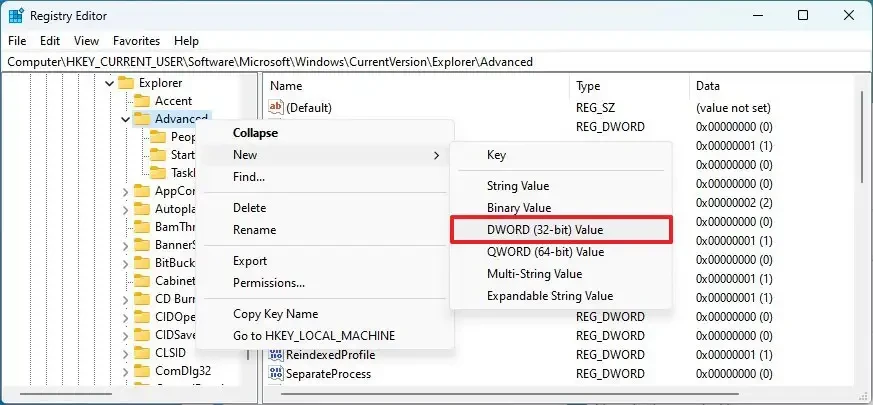This screenshot has width=873, height=405.
Task: Click the BitBucket folder icon in tree
Action: 142,263
